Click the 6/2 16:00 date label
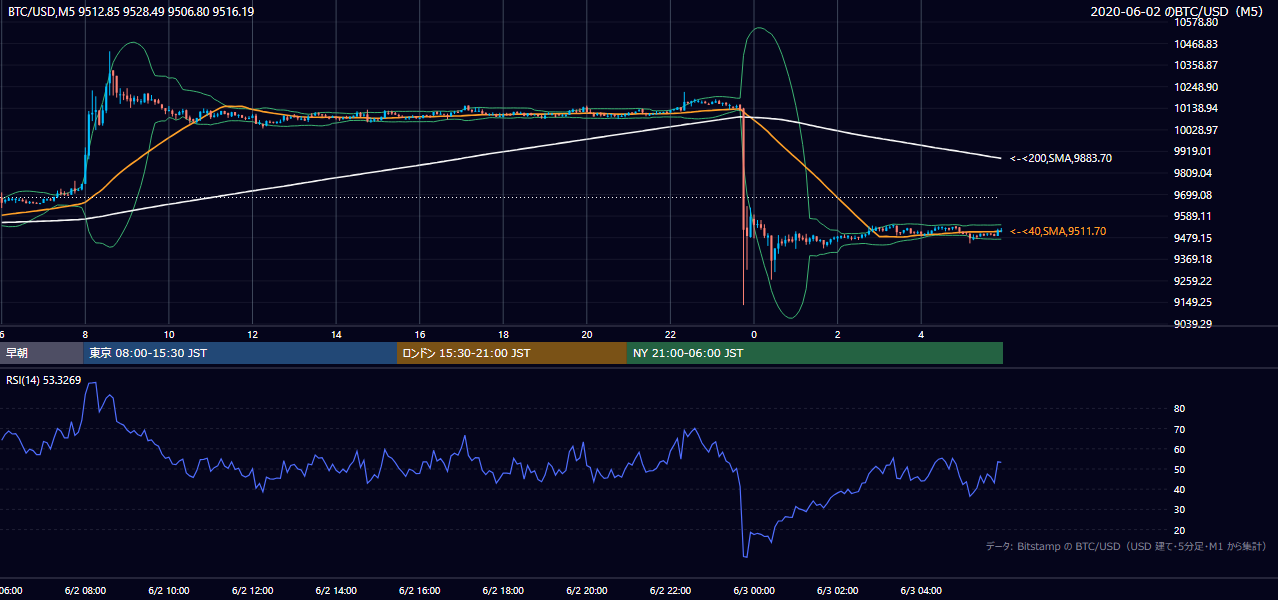 click(420, 590)
